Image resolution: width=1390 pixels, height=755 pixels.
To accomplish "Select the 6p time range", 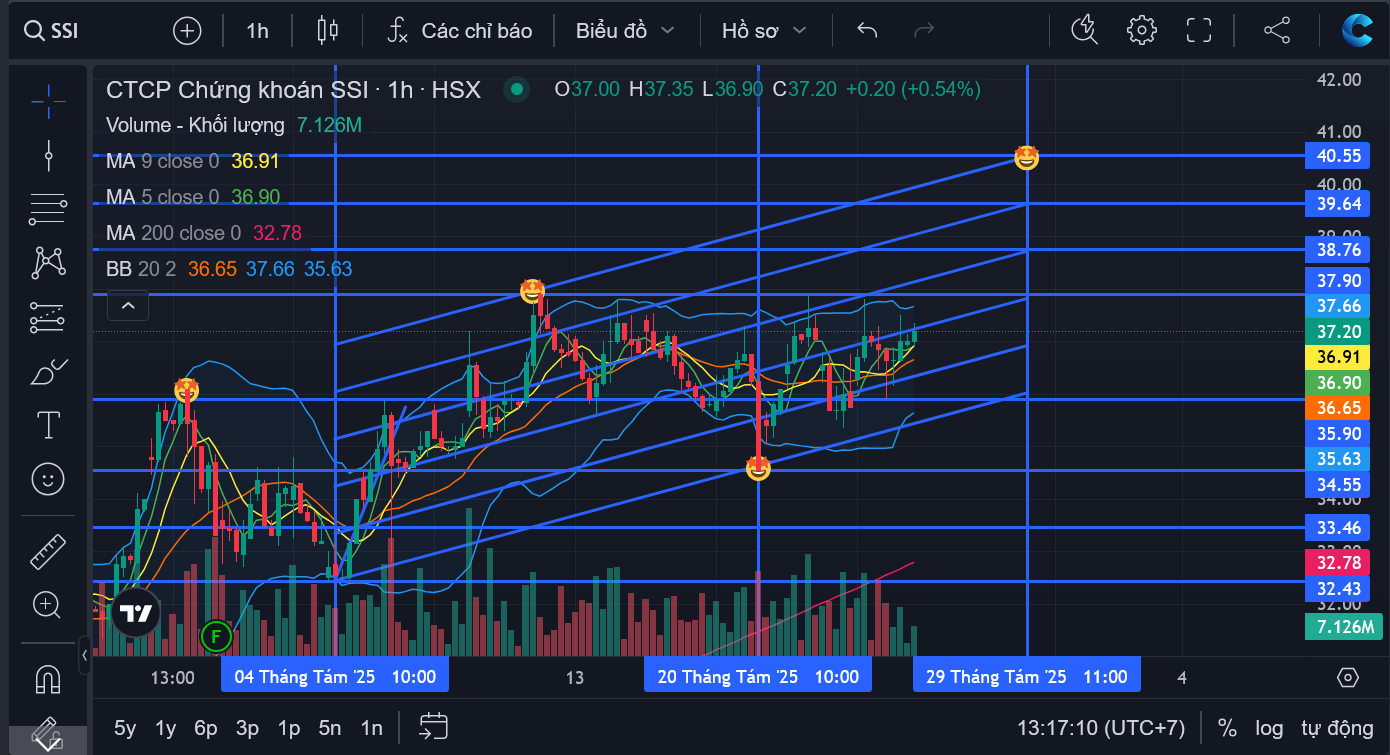I will tap(206, 728).
